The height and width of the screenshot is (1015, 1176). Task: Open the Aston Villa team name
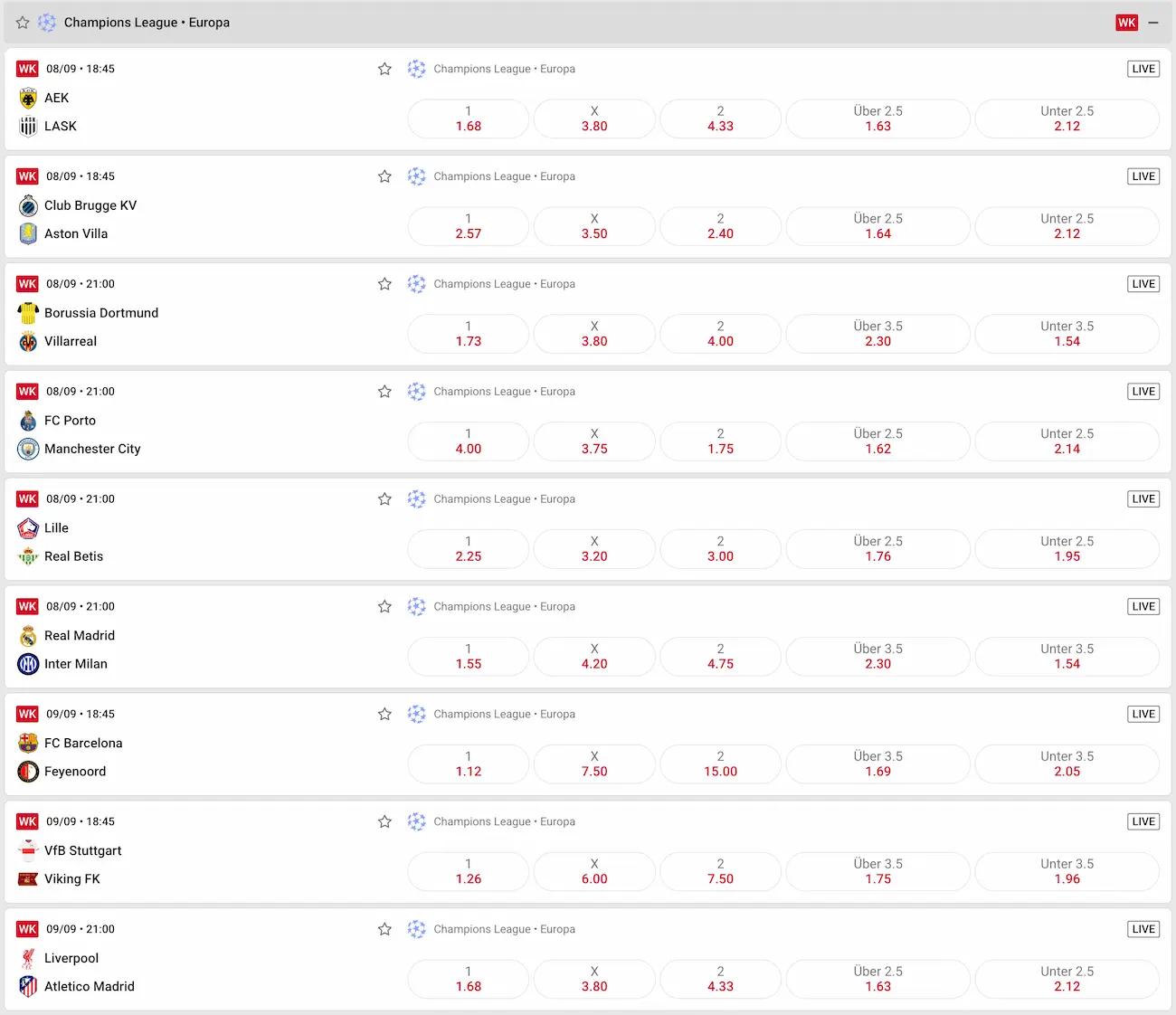point(76,233)
